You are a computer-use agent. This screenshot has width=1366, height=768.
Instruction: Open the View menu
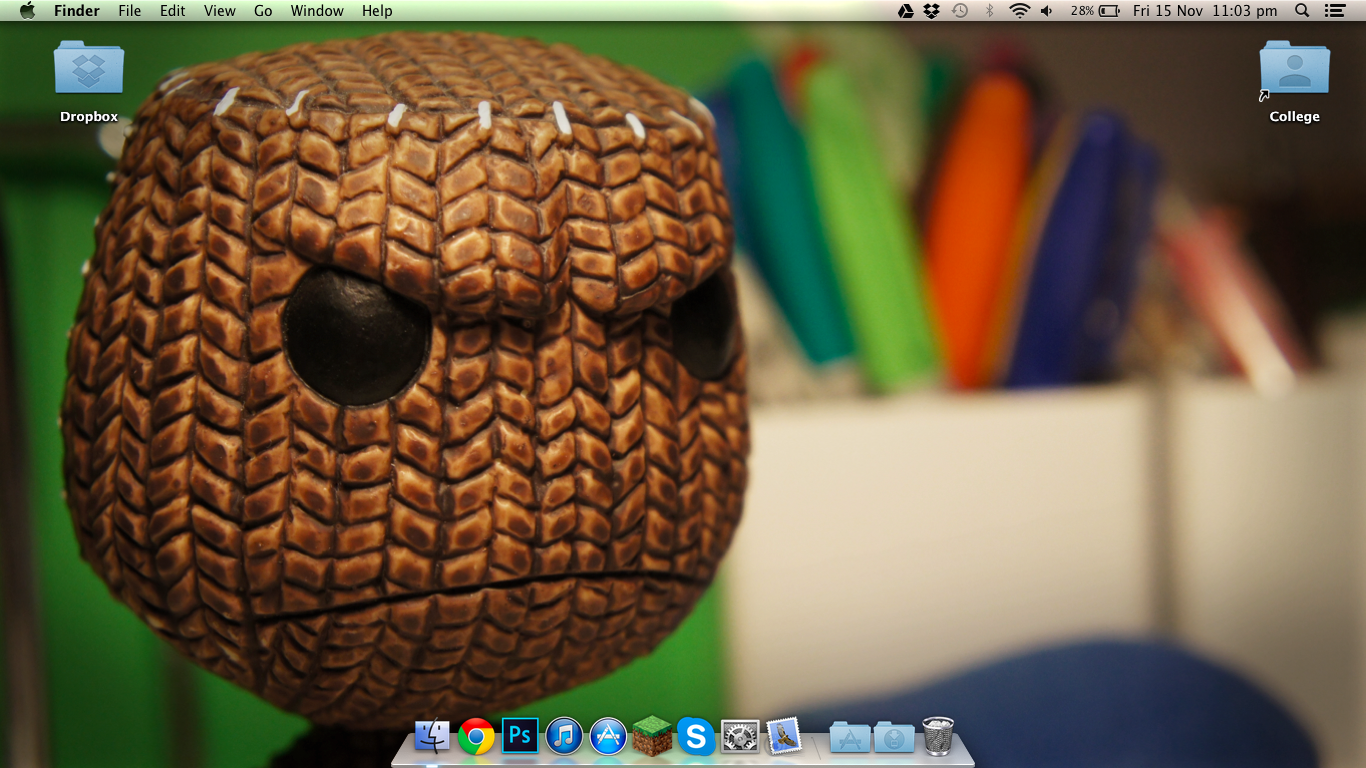(x=220, y=11)
